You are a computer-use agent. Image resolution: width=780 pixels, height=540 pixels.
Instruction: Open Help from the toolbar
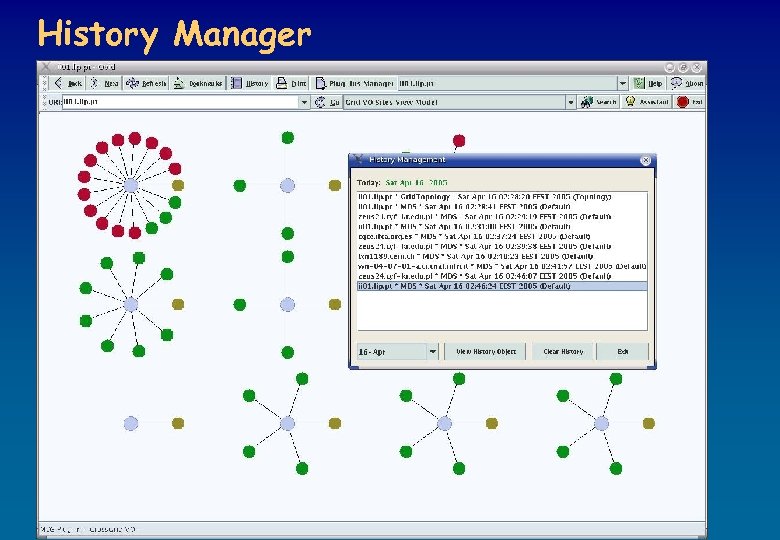pos(648,84)
